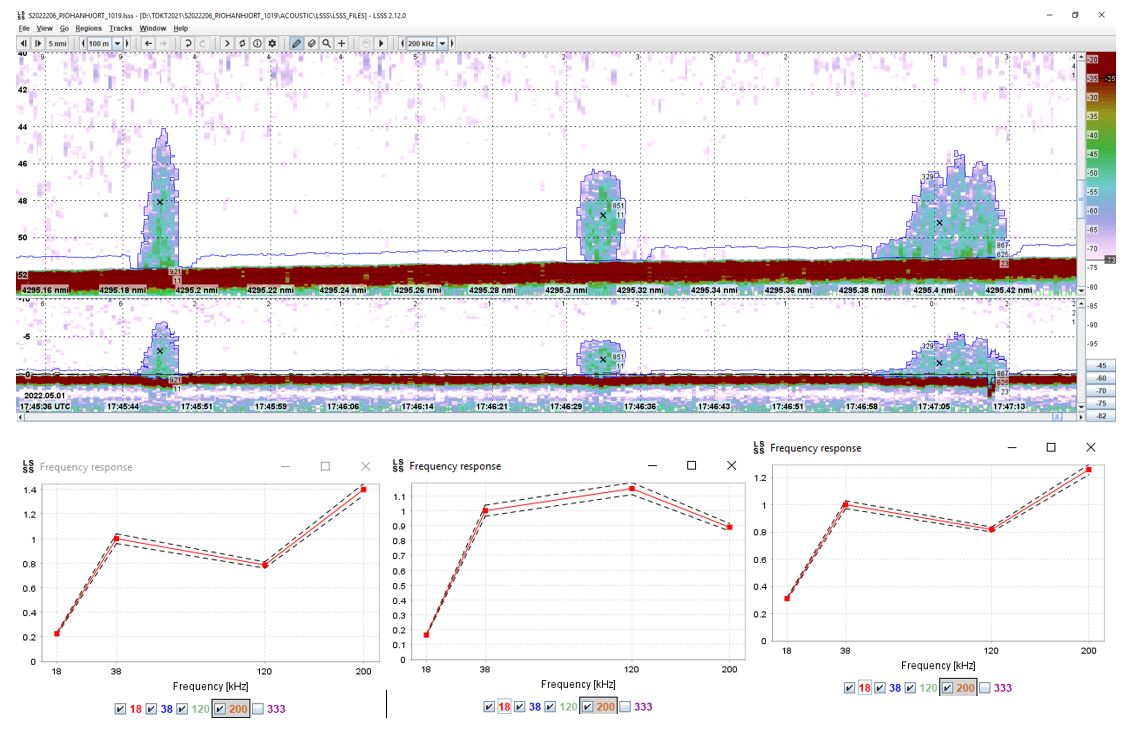The height and width of the screenshot is (734, 1134).
Task: Click the back arrow navigation icon
Action: point(148,44)
